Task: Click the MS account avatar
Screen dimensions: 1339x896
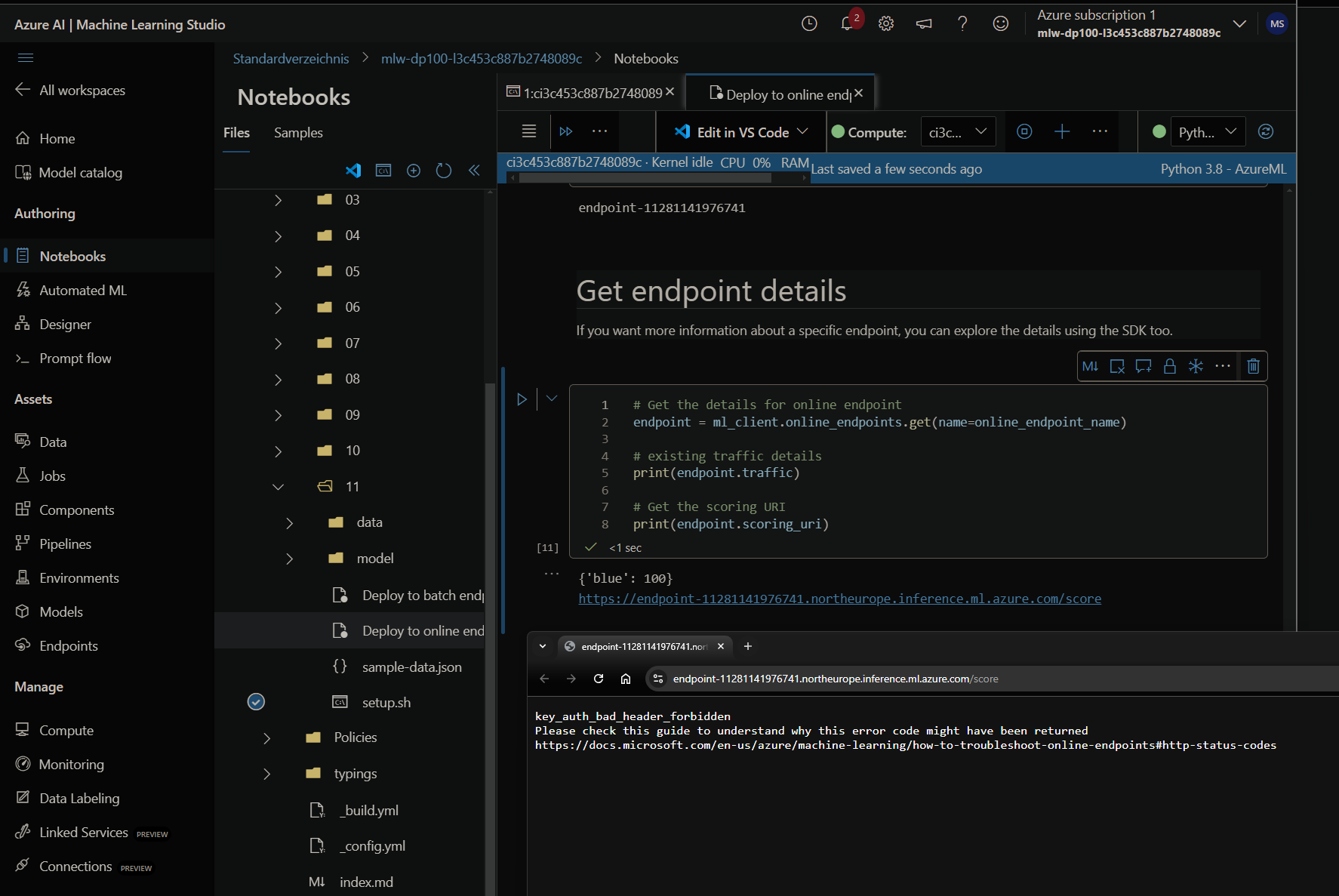Action: coord(1277,24)
